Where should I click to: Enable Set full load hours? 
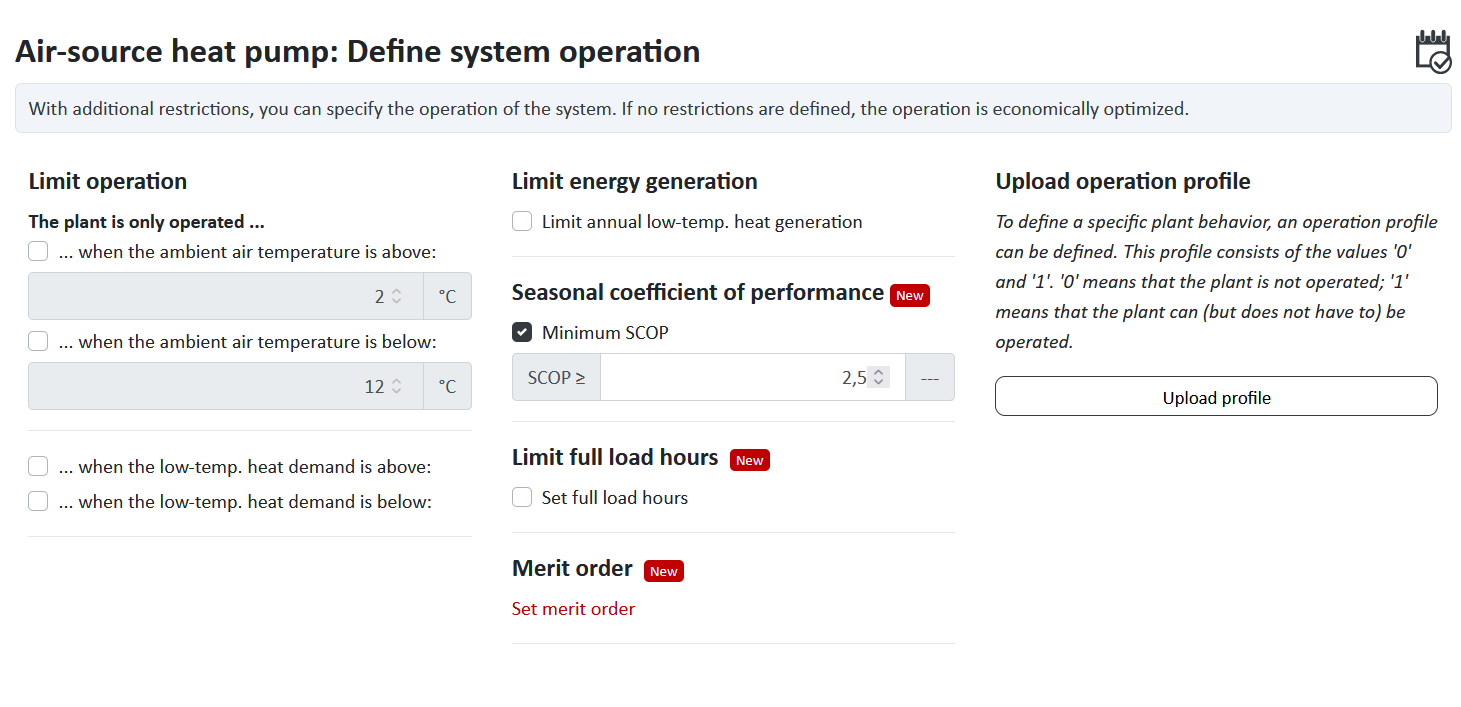coord(522,497)
